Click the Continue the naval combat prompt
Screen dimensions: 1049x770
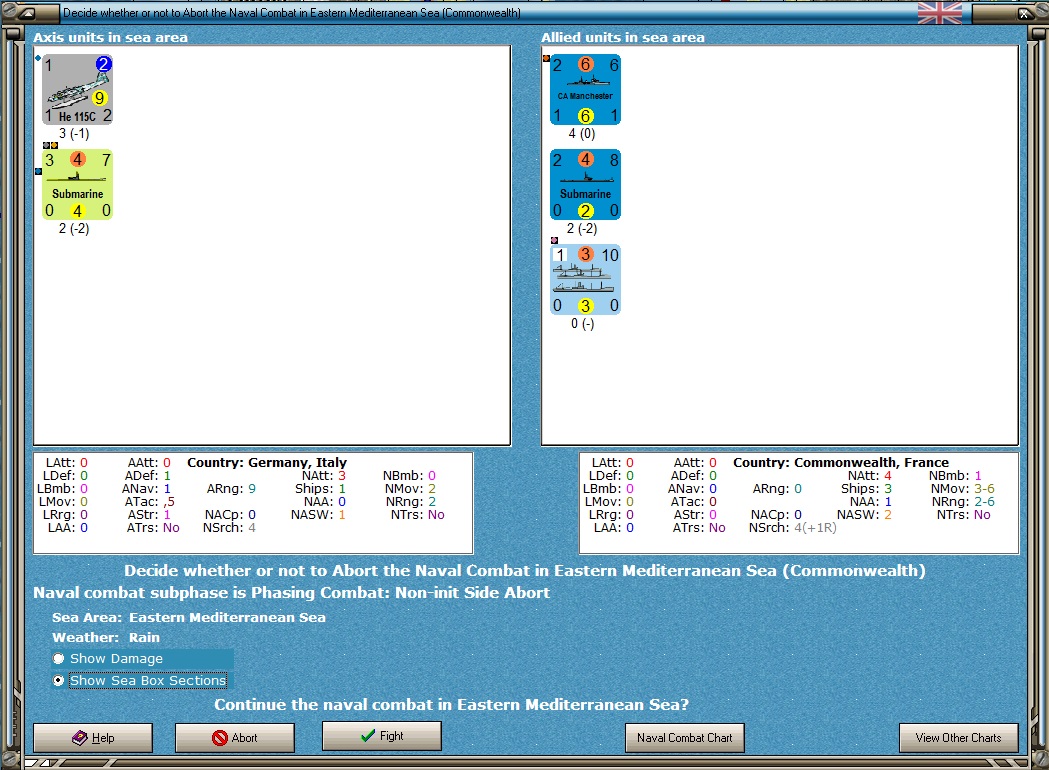point(451,704)
